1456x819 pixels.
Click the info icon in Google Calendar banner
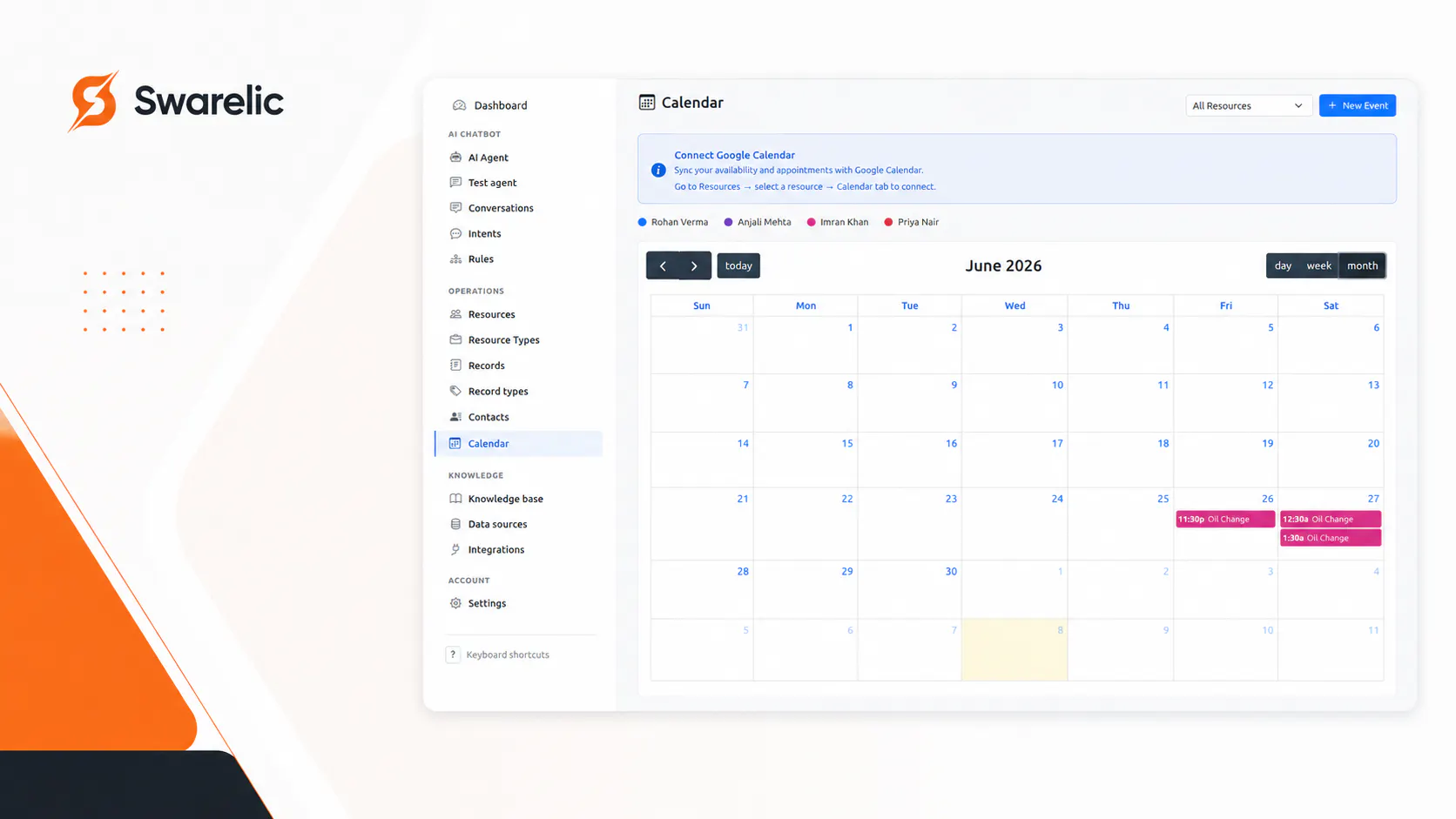[x=658, y=170]
